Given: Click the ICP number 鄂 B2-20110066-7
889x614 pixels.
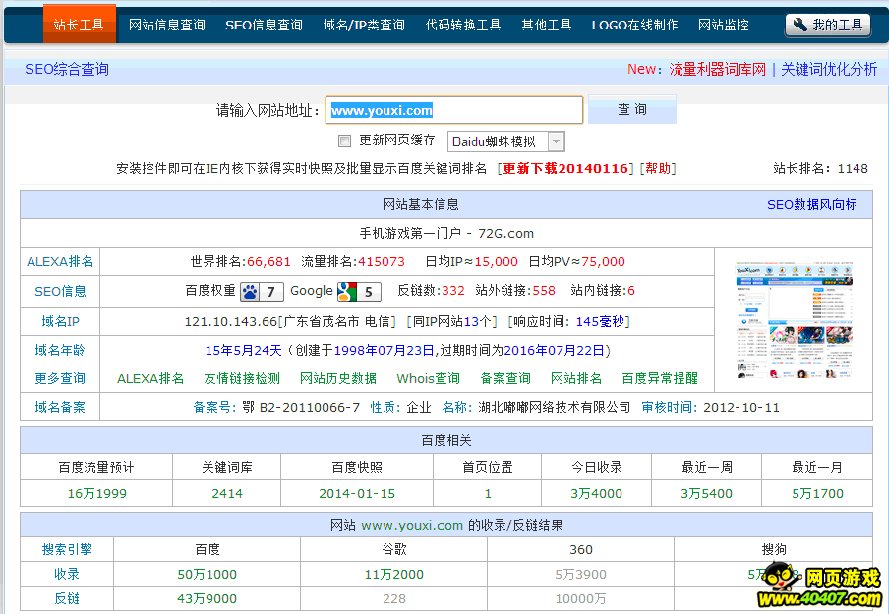Looking at the screenshot, I should 301,407.
